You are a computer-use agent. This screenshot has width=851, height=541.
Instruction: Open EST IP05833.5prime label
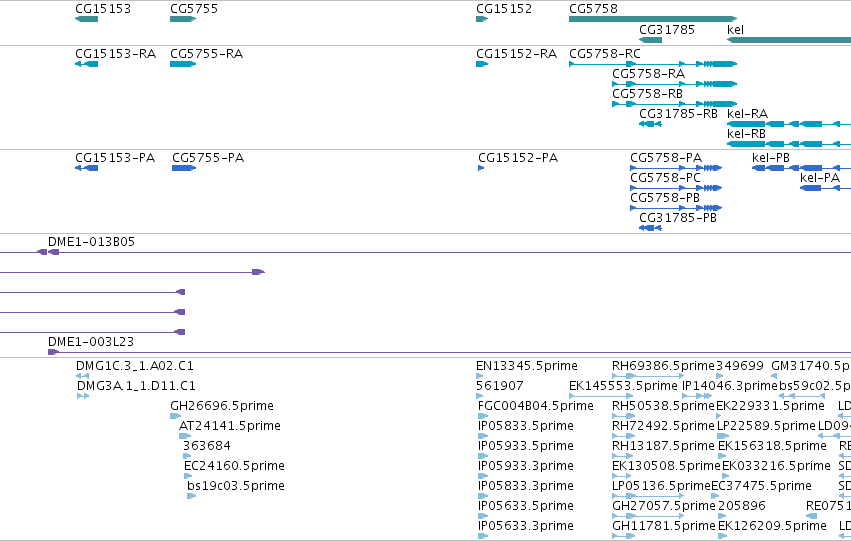(526, 426)
